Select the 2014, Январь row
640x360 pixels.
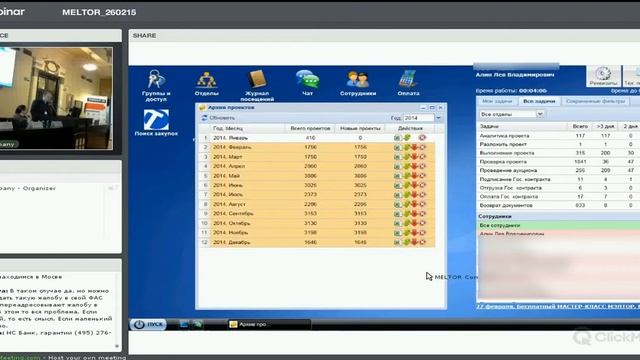tap(316, 138)
